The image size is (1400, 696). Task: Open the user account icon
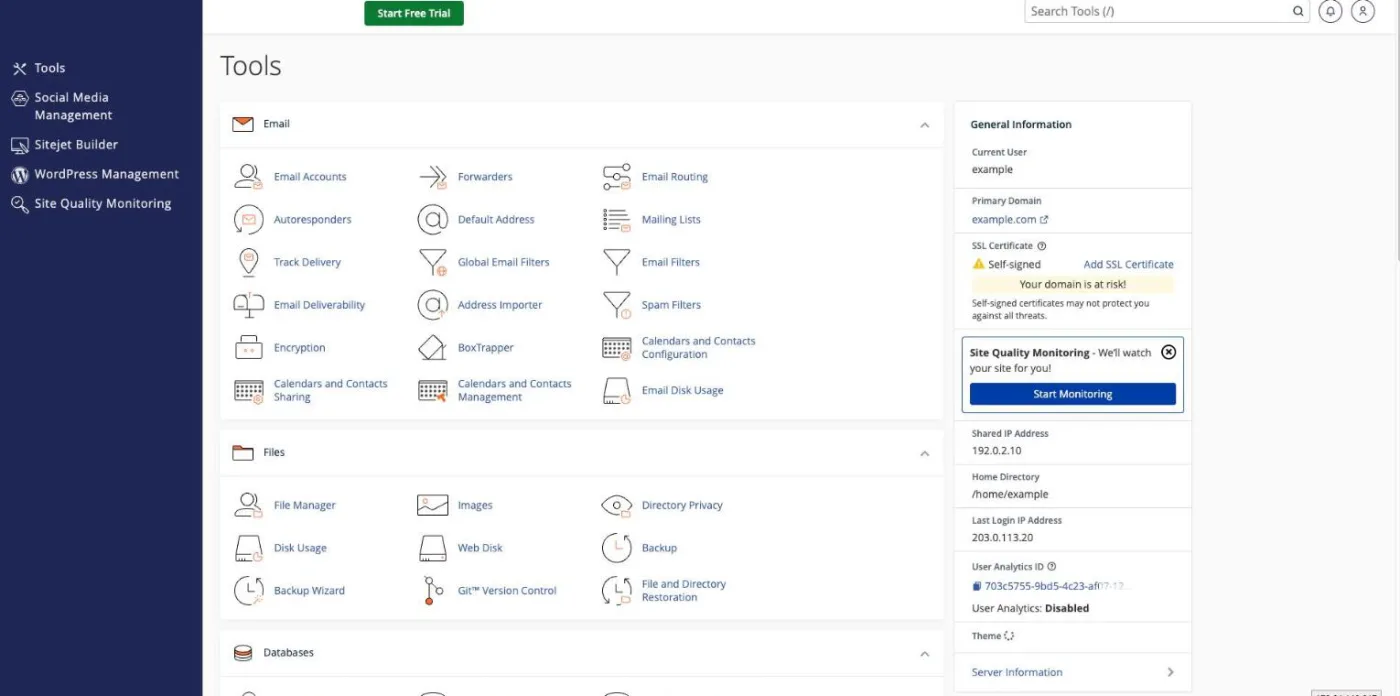point(1363,11)
